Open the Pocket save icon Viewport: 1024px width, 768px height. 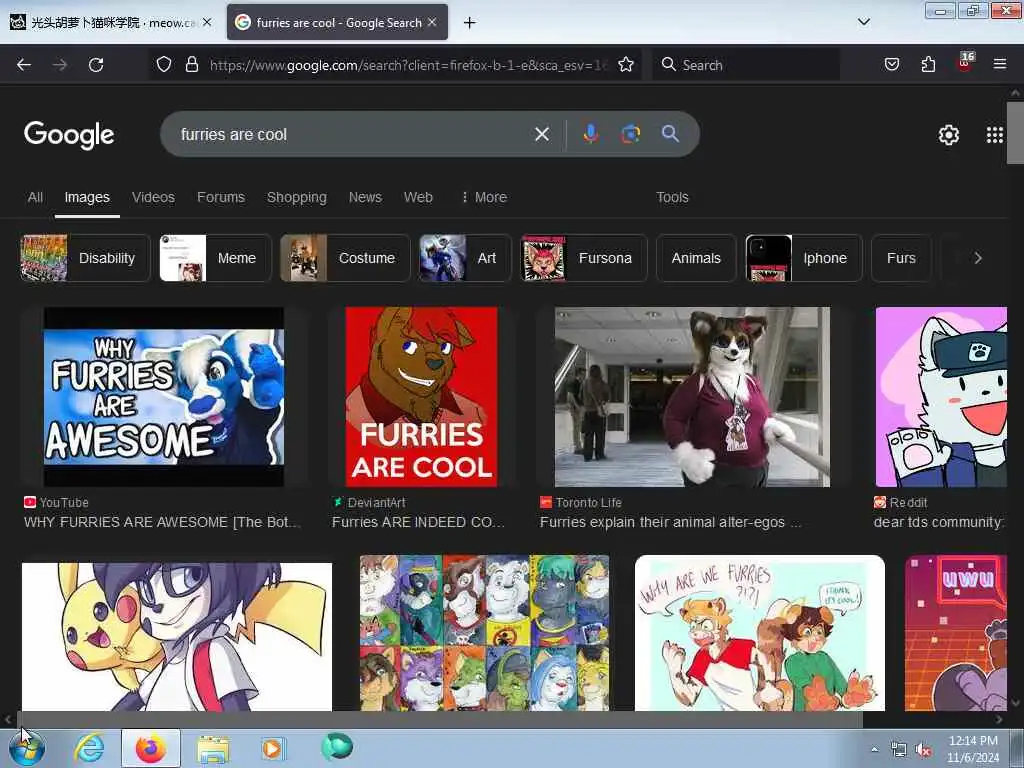pyautogui.click(x=892, y=65)
